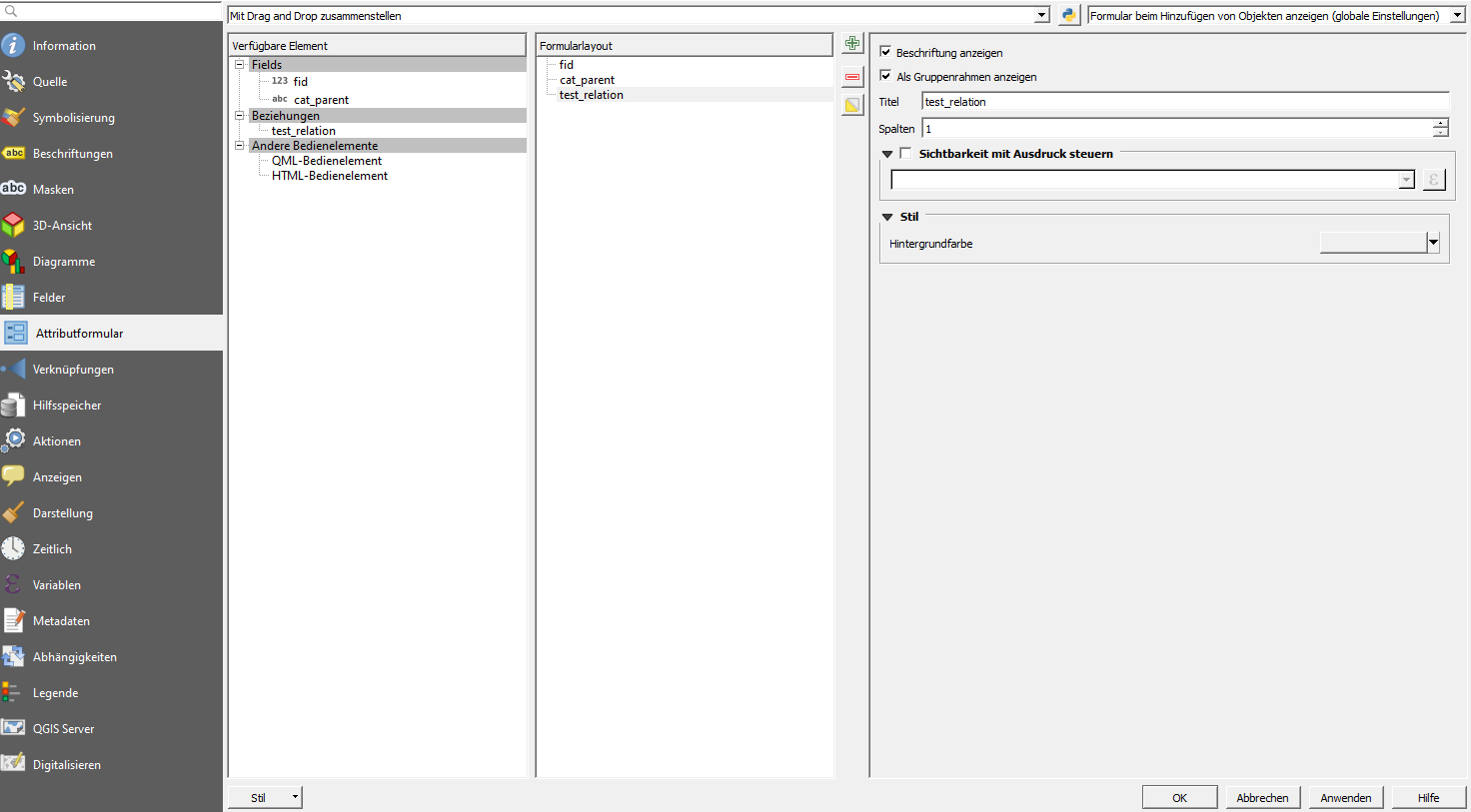Collapse the Stil section
Viewport: 1471px width, 812px height.
(886, 216)
